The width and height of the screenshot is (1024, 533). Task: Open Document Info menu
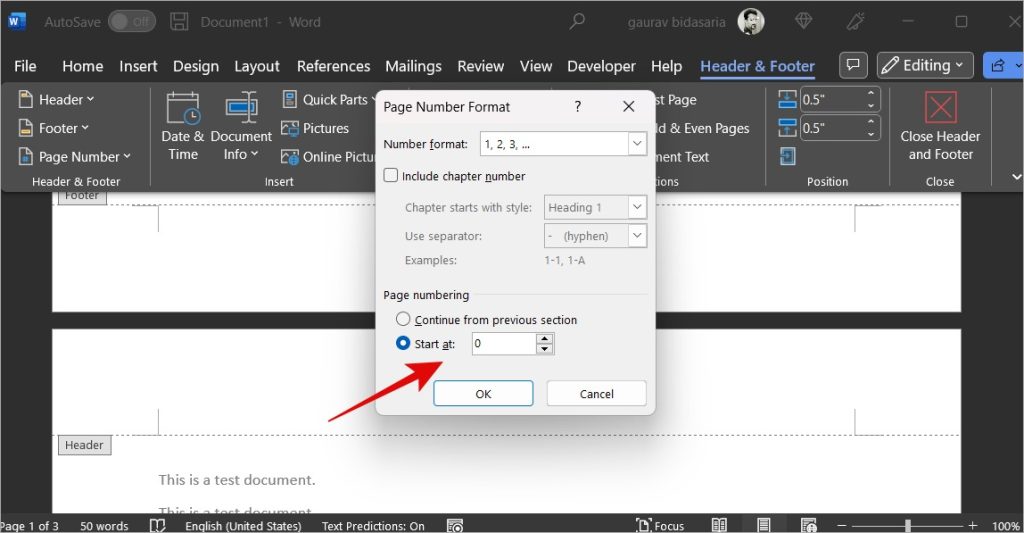(x=241, y=126)
